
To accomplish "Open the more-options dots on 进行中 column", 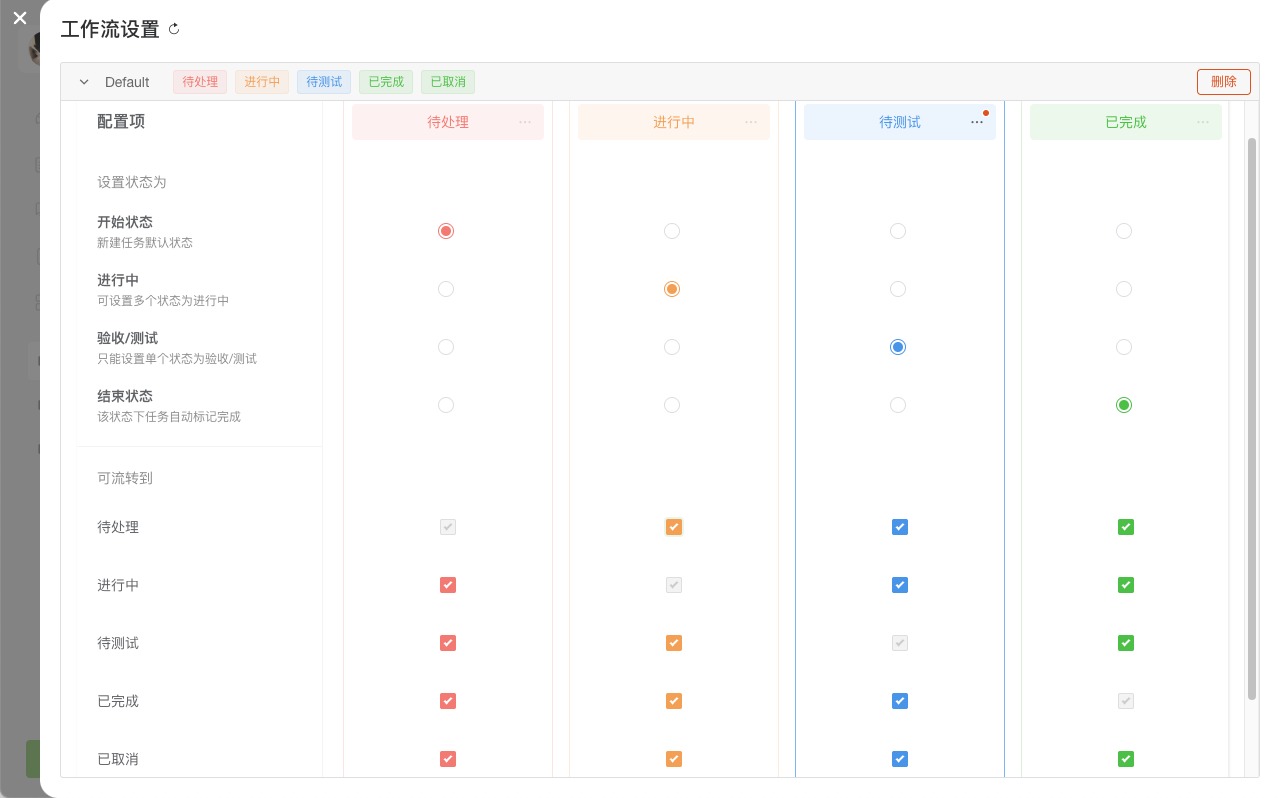I will click(751, 122).
